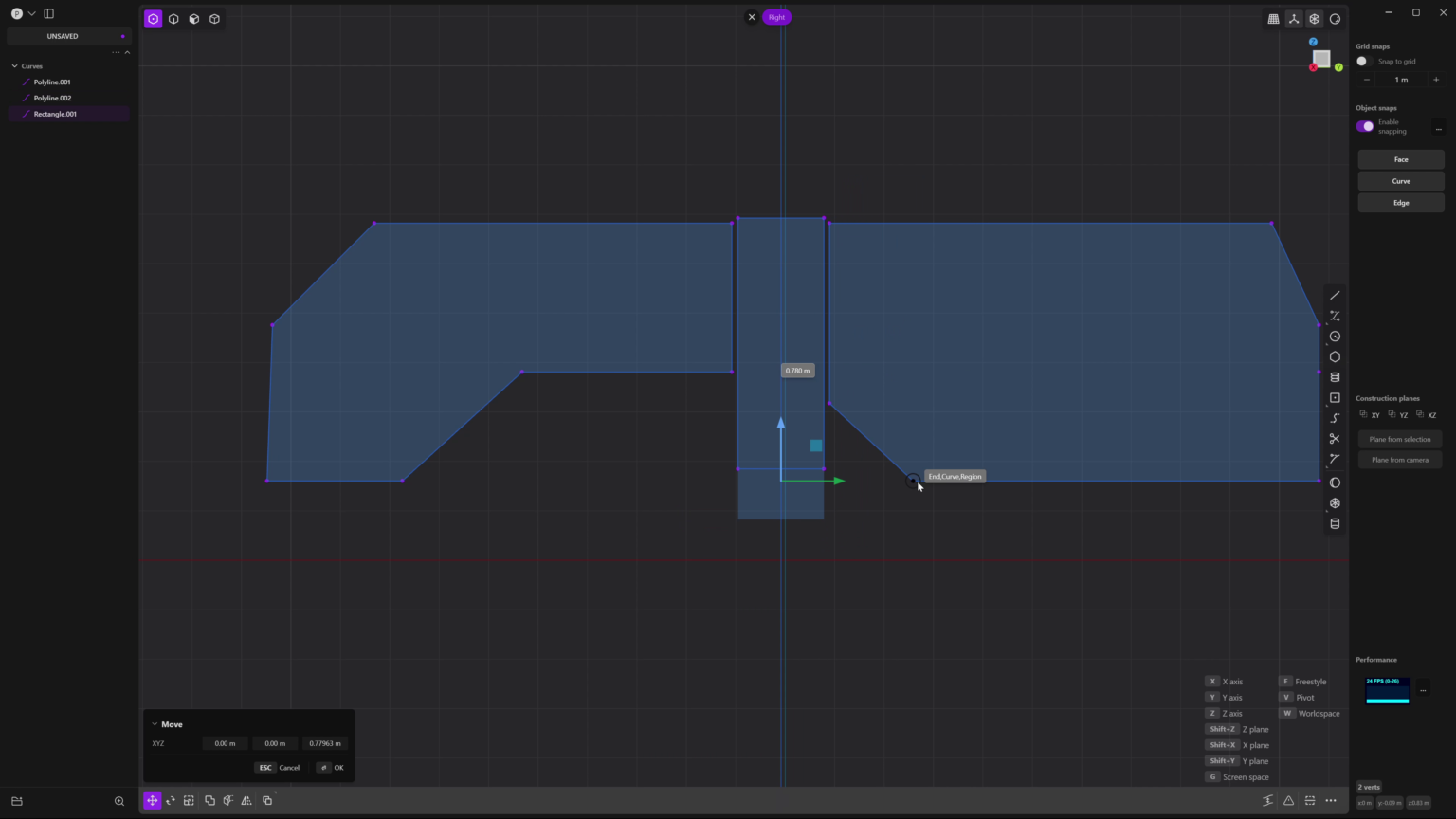
Task: Click the Face snap button
Action: (x=1401, y=159)
